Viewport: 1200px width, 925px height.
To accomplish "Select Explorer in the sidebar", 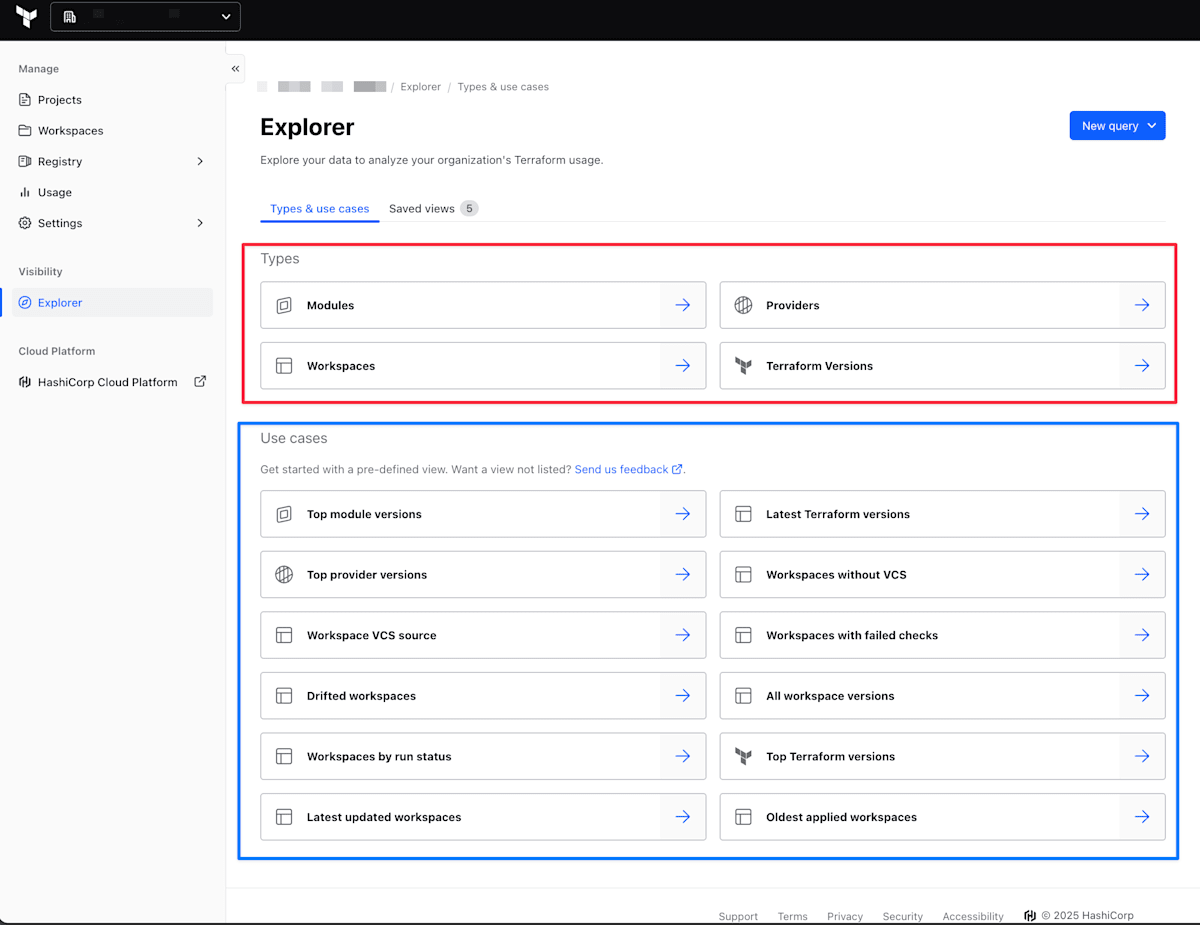I will (112, 303).
